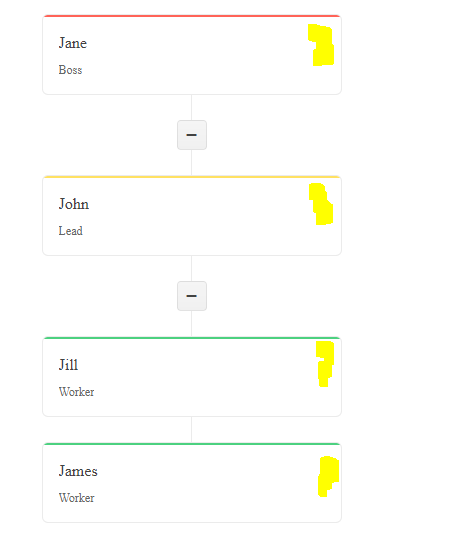Click the Worker title under Jill
Viewport: 466px width, 538px height.
[77, 392]
